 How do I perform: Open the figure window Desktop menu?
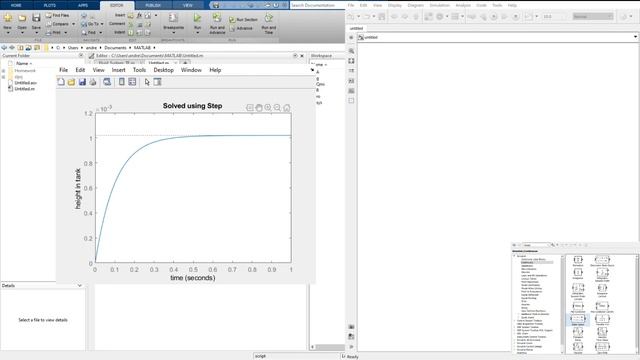coord(163,70)
